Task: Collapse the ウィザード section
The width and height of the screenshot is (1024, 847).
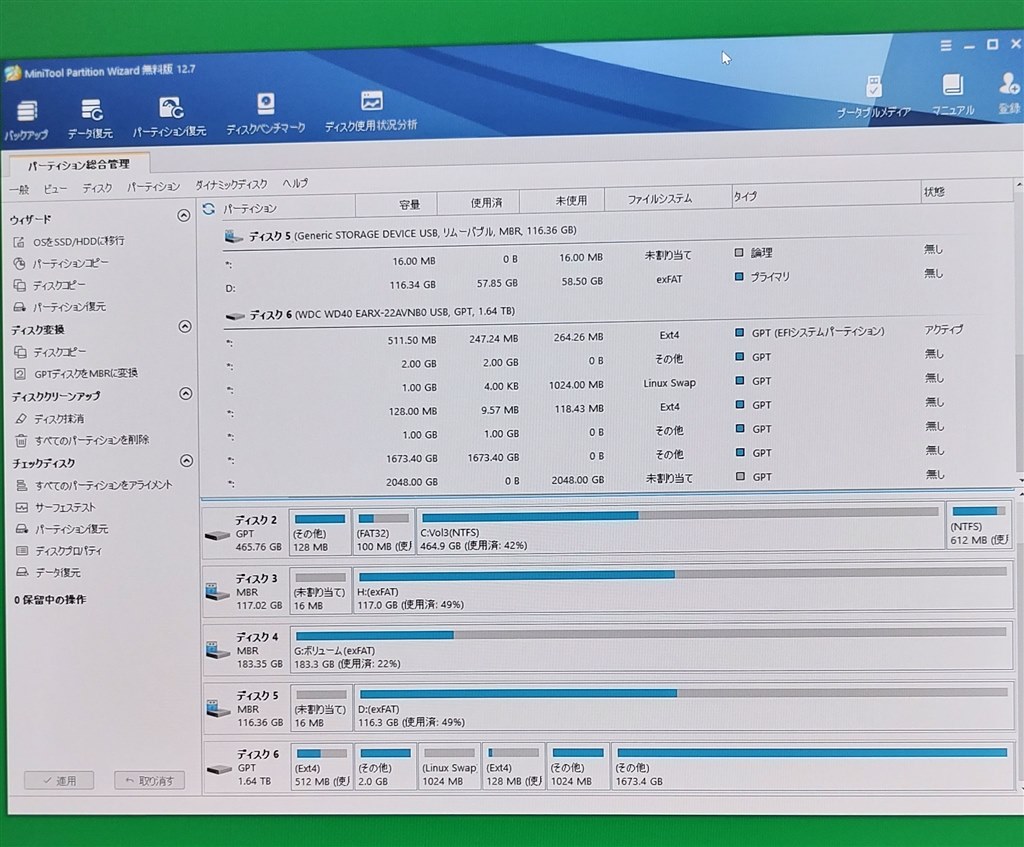Action: click(184, 216)
